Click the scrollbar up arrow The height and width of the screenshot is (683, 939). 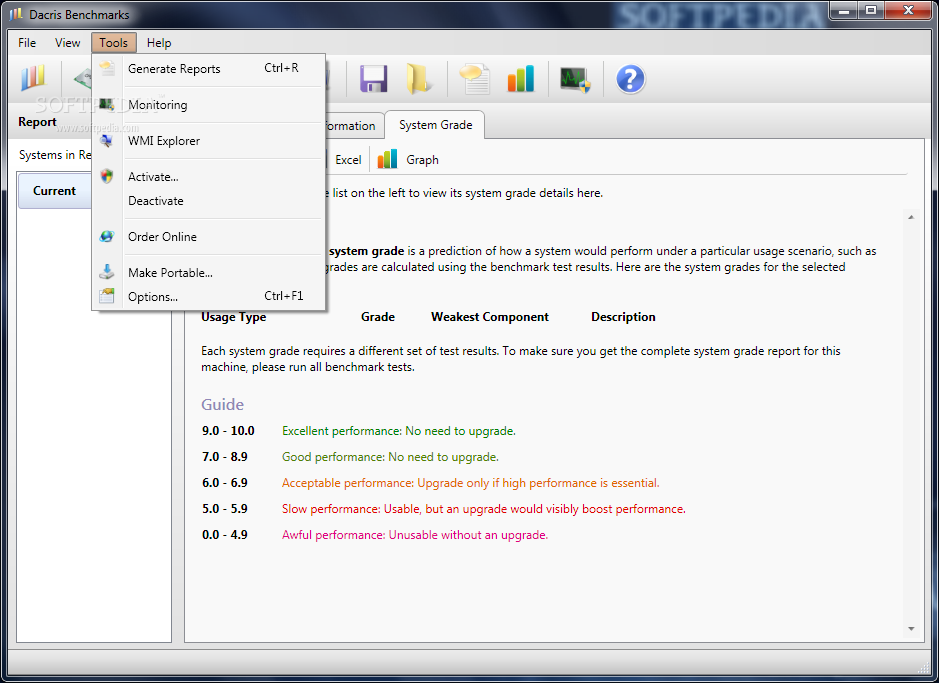tap(911, 217)
